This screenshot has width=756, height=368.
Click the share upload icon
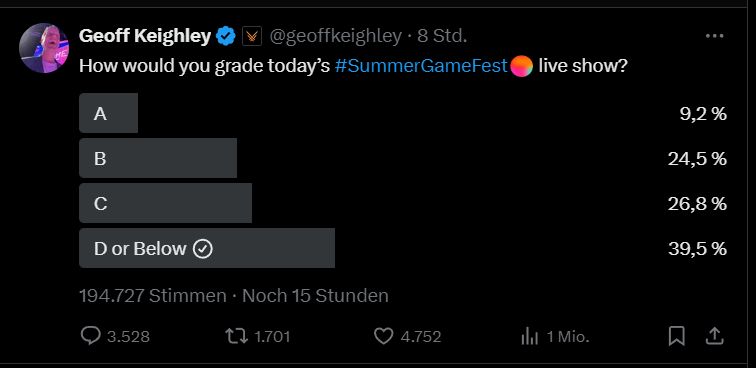tap(714, 336)
